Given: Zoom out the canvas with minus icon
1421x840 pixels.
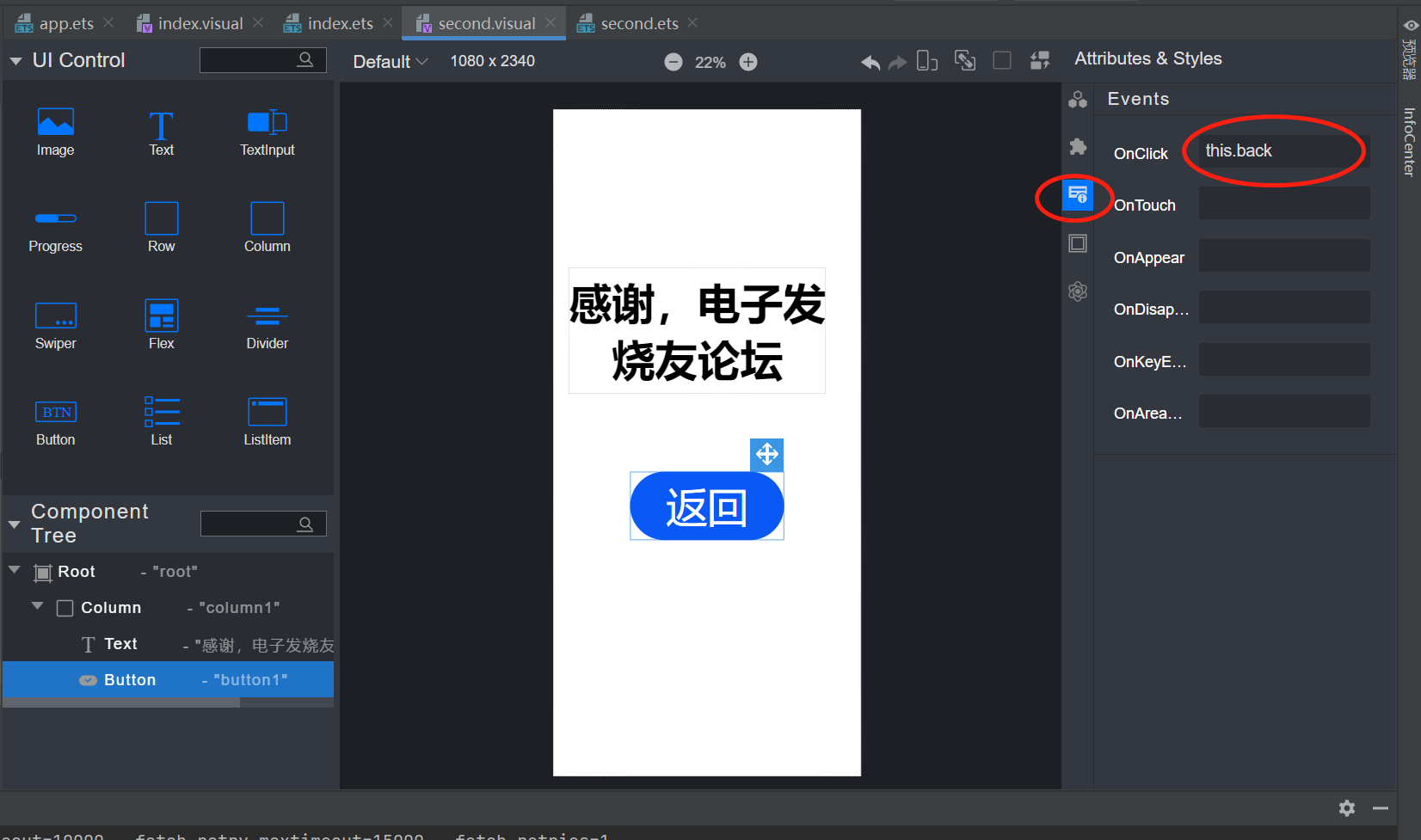Looking at the screenshot, I should 674,62.
